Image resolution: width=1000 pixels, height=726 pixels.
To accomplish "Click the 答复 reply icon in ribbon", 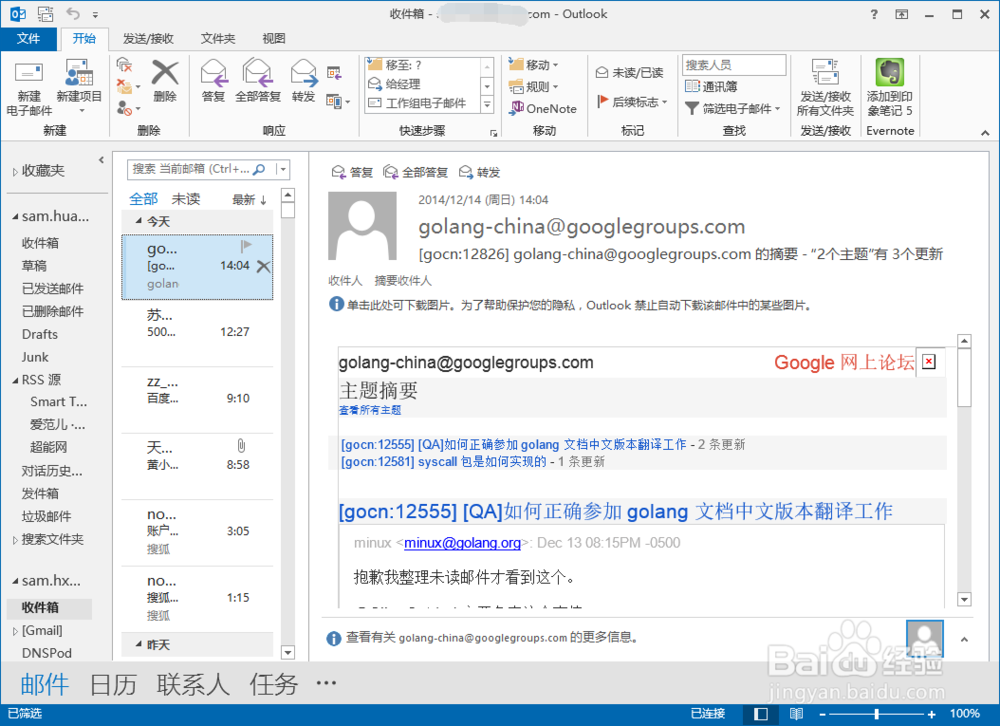I will coord(214,81).
